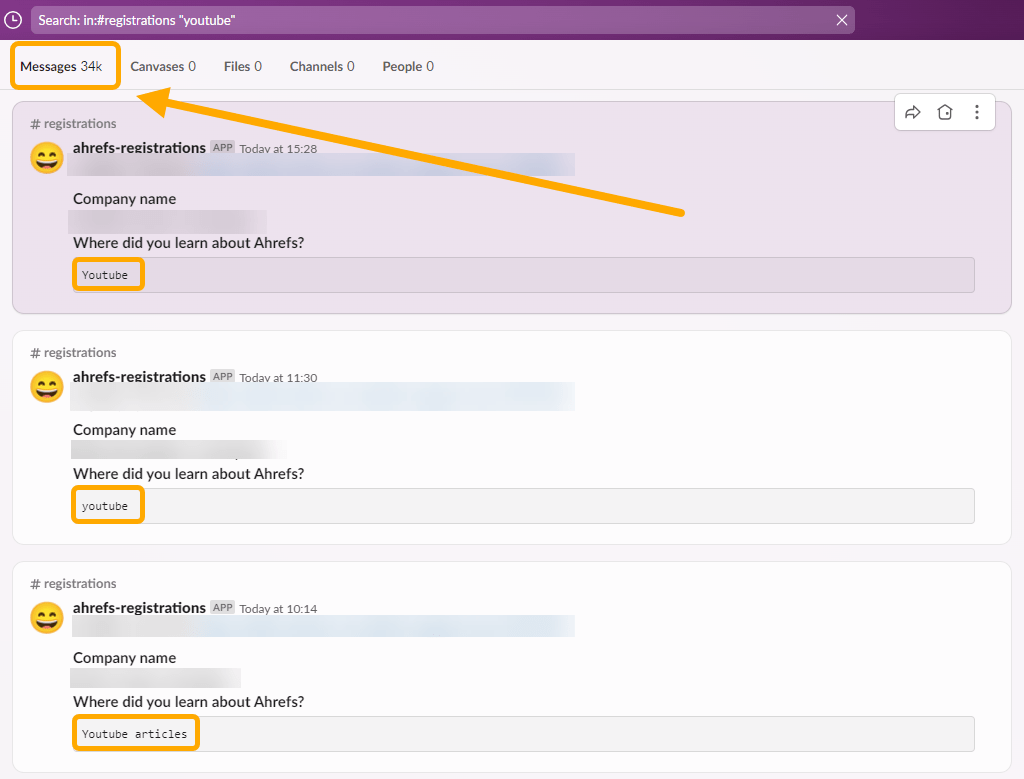Open the history clock icon
The image size is (1024, 779).
pos(13,20)
